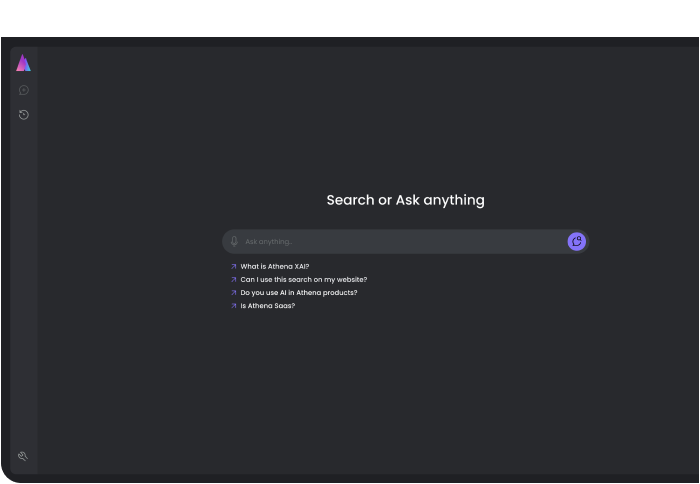This screenshot has height=484, width=700.
Task: Focus the 'Ask anything..' search field
Action: (x=405, y=242)
